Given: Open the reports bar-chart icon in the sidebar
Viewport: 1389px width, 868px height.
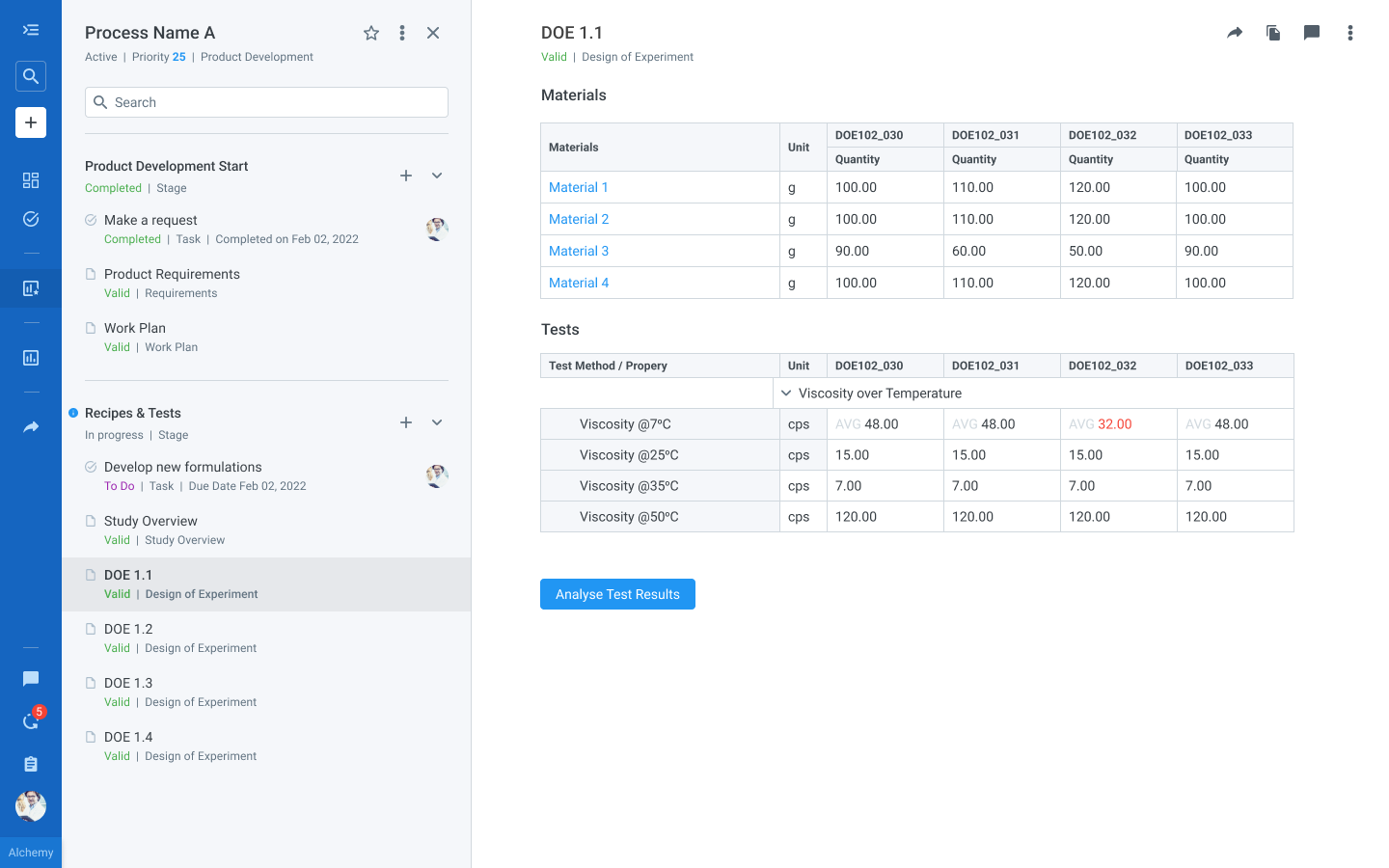Looking at the screenshot, I should coord(30,357).
